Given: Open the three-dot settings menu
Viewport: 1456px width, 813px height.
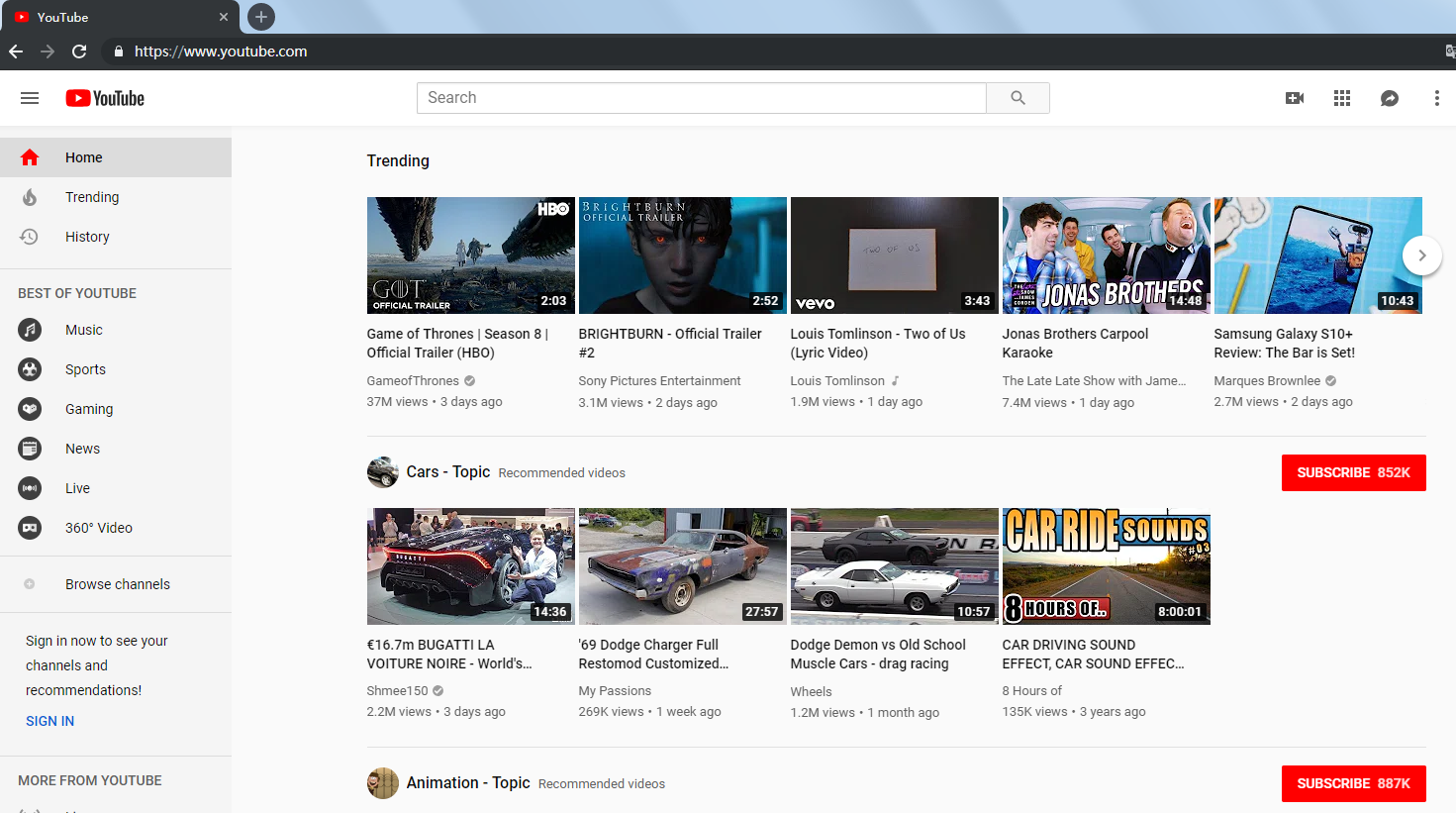Looking at the screenshot, I should [x=1437, y=98].
